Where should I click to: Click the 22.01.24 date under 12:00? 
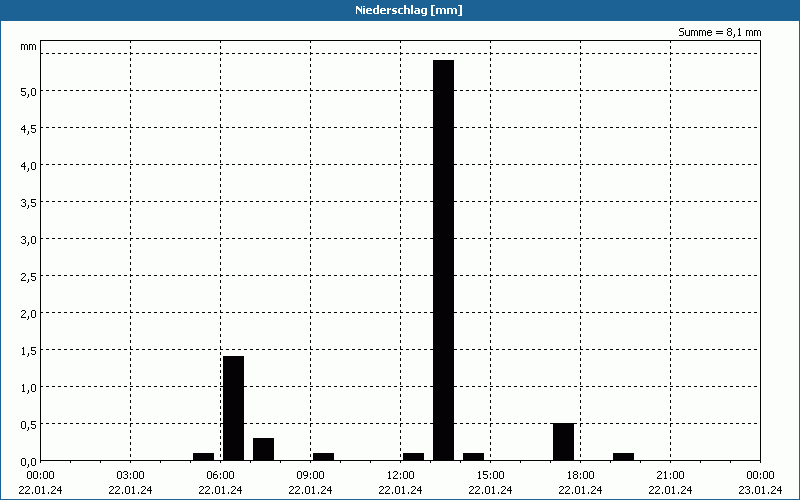click(x=401, y=490)
